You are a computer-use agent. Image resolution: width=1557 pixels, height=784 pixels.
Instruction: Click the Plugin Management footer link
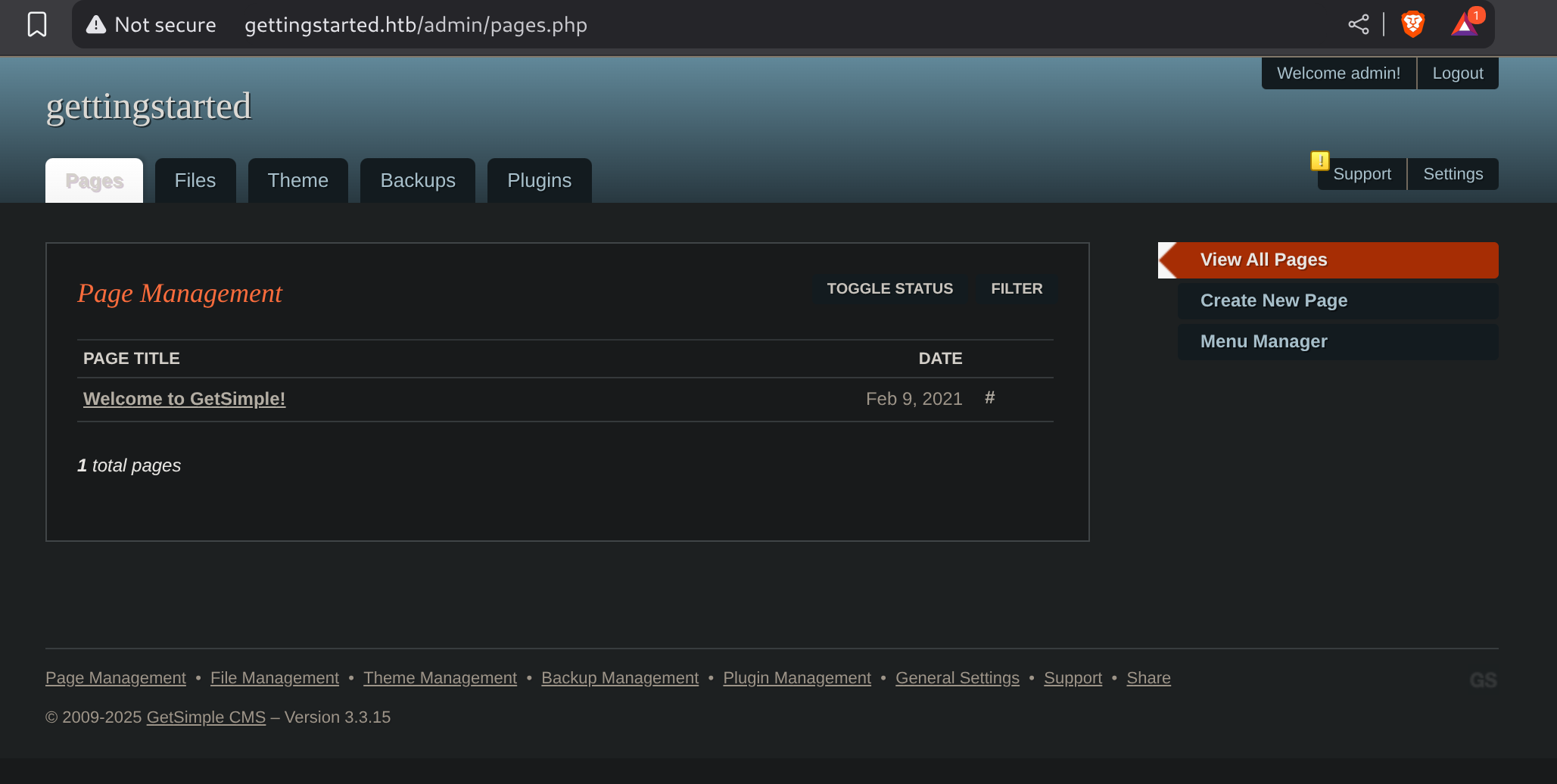pos(797,678)
